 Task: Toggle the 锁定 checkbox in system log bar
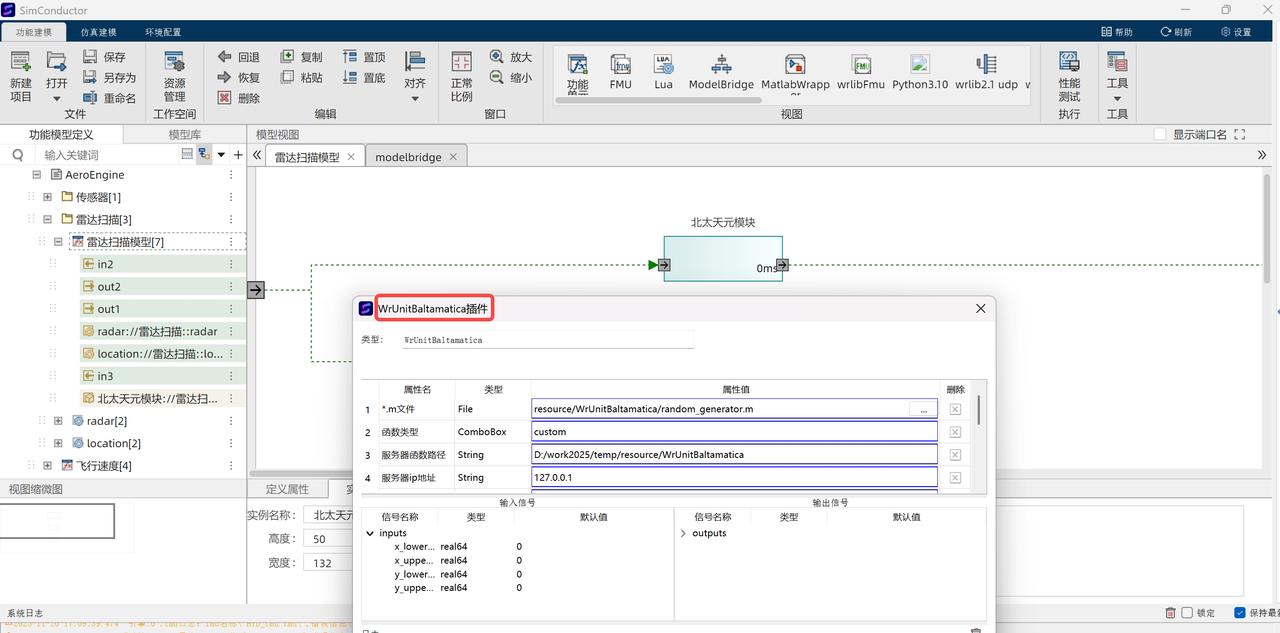pos(1187,613)
